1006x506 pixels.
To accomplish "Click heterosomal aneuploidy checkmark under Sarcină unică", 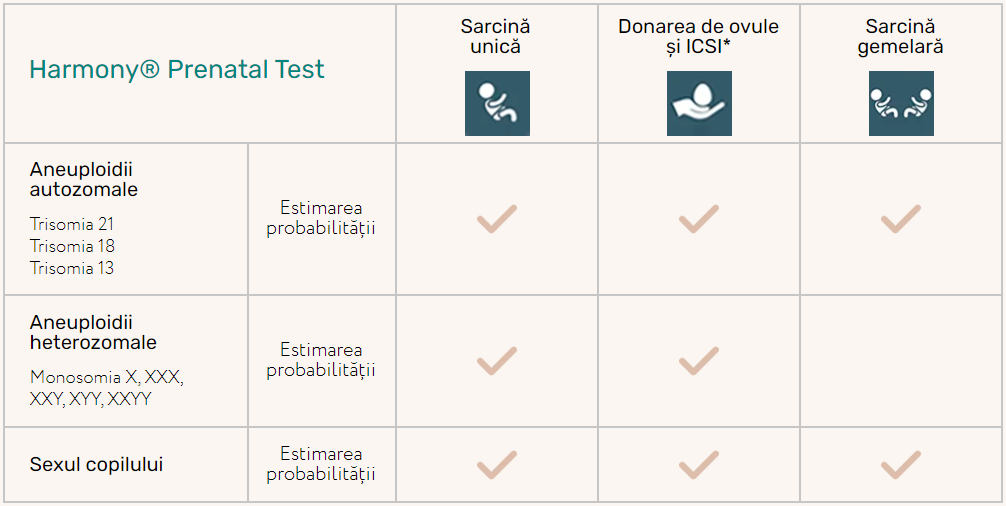I will click(497, 361).
